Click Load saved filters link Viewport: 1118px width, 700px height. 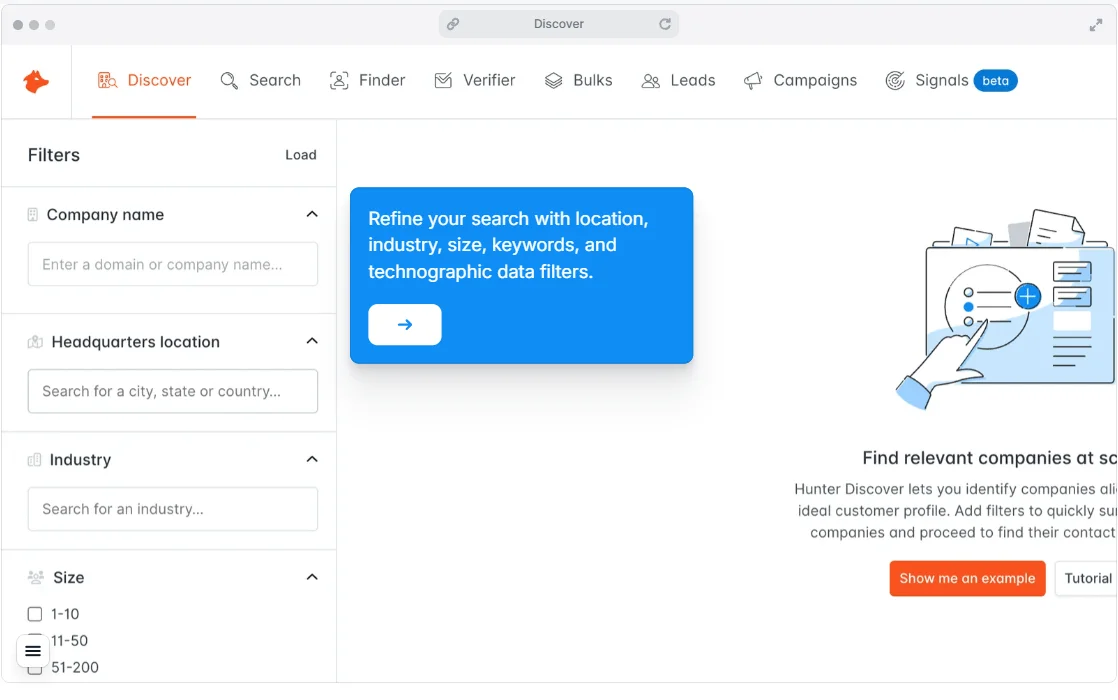[301, 155]
